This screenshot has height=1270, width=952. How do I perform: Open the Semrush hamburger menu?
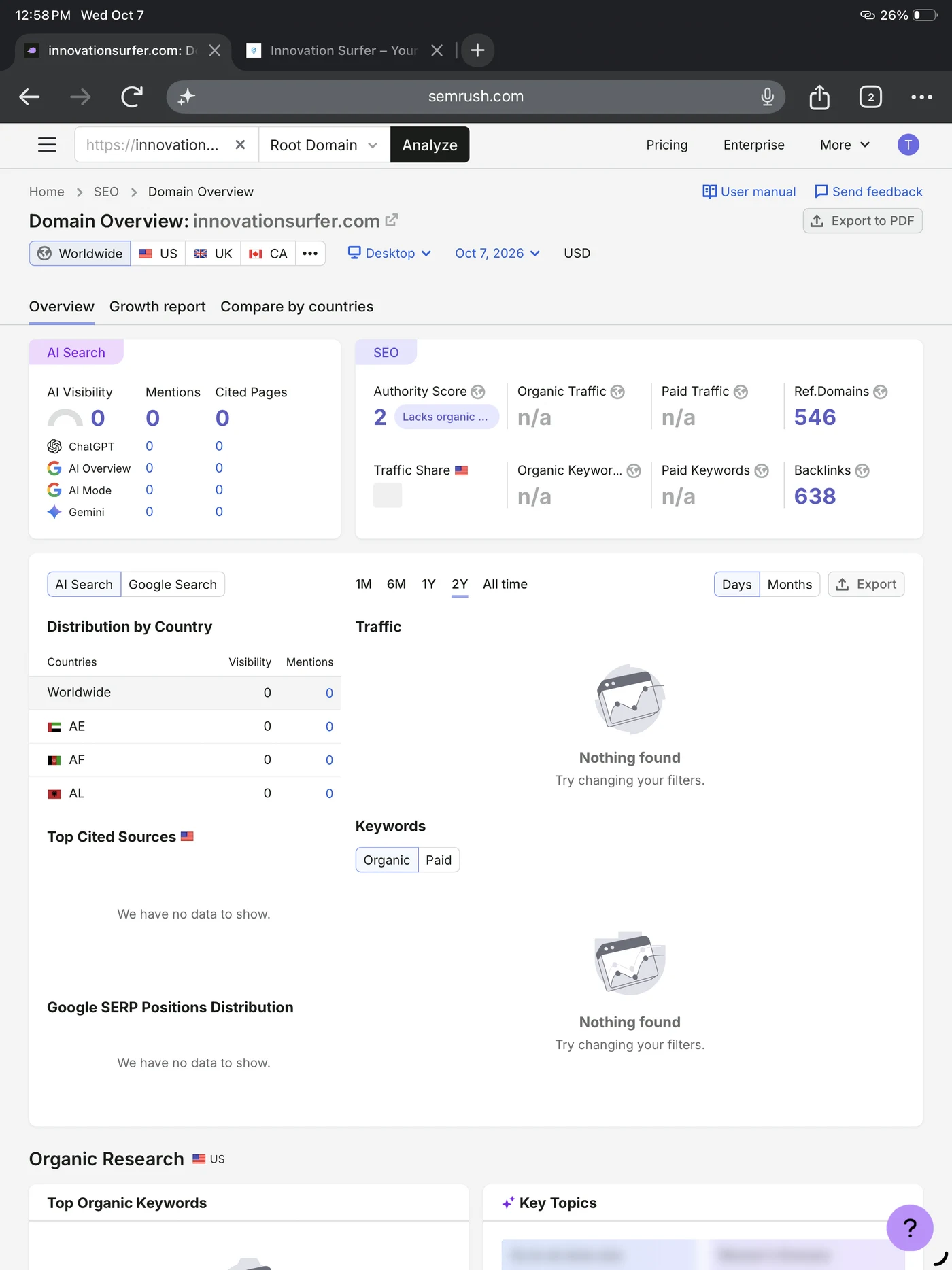[47, 145]
